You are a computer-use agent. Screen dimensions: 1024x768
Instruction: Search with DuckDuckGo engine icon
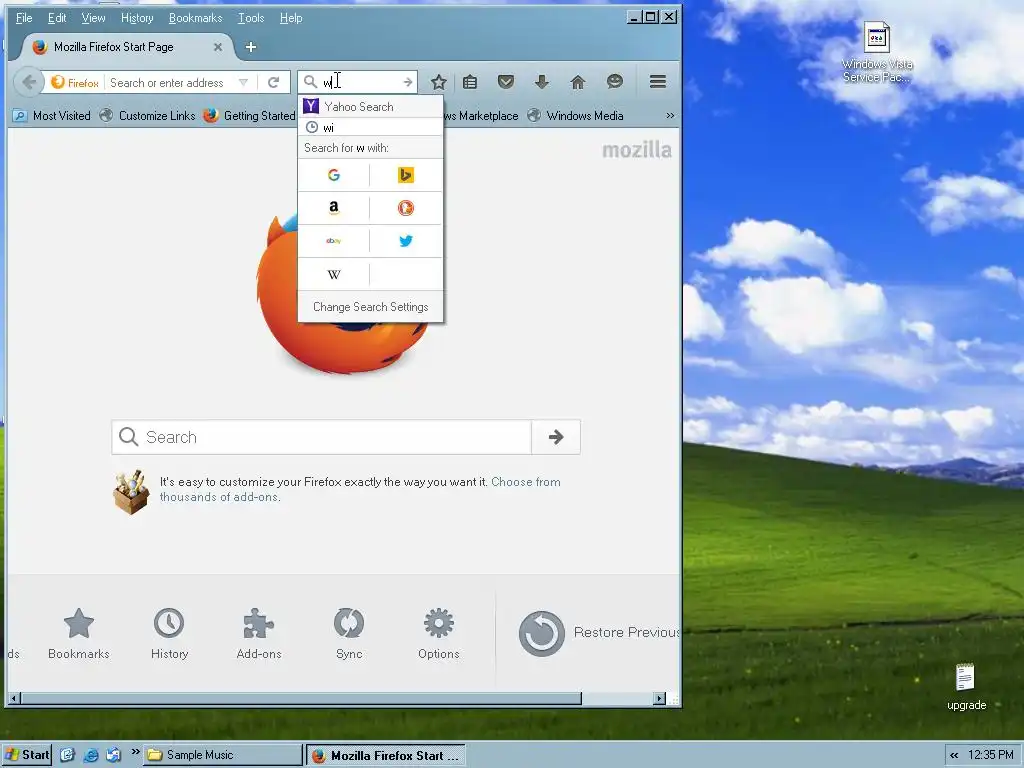point(406,208)
